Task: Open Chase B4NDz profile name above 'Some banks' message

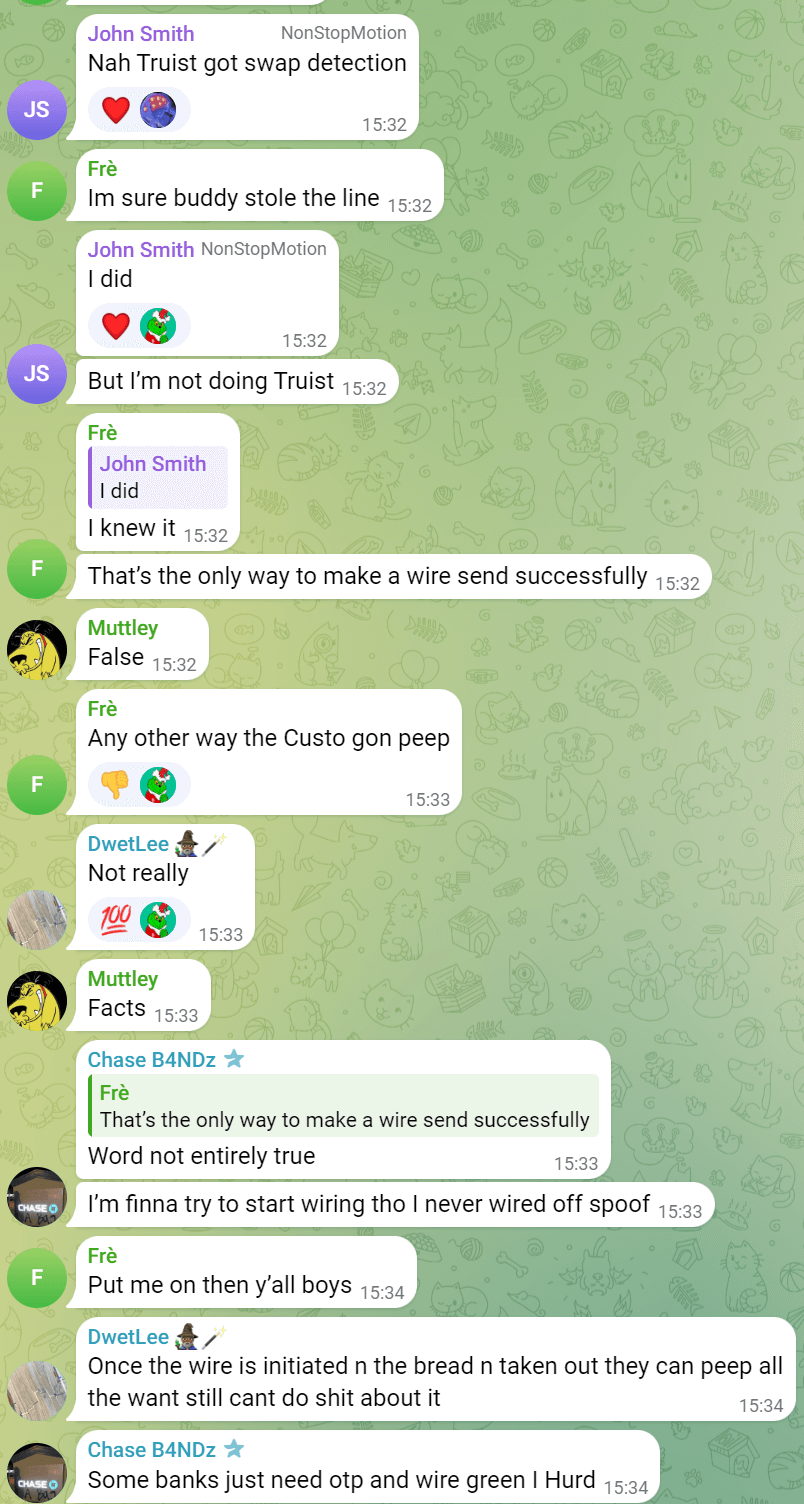Action: 152,1450
